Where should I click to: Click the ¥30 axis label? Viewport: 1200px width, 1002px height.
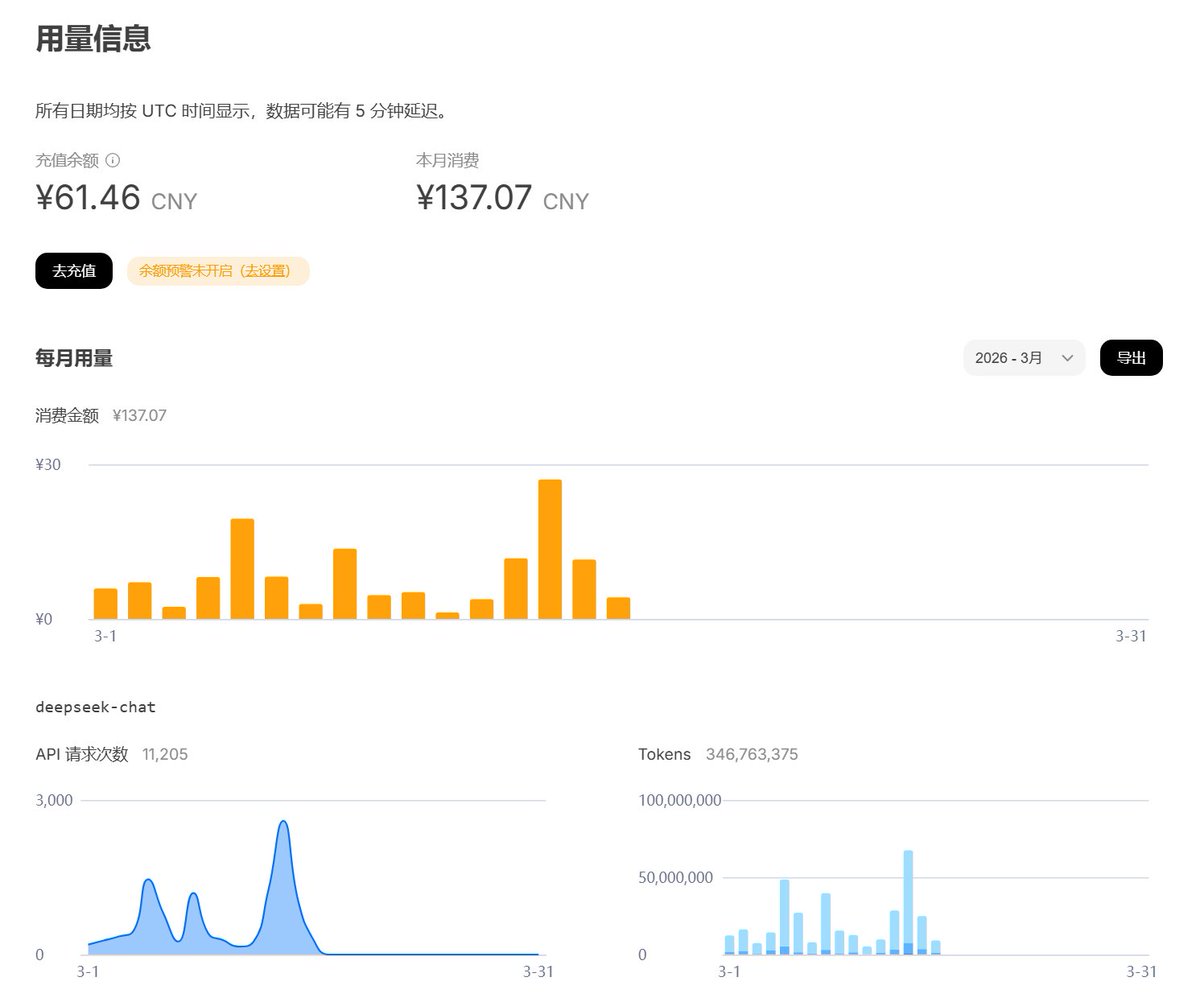[x=48, y=464]
